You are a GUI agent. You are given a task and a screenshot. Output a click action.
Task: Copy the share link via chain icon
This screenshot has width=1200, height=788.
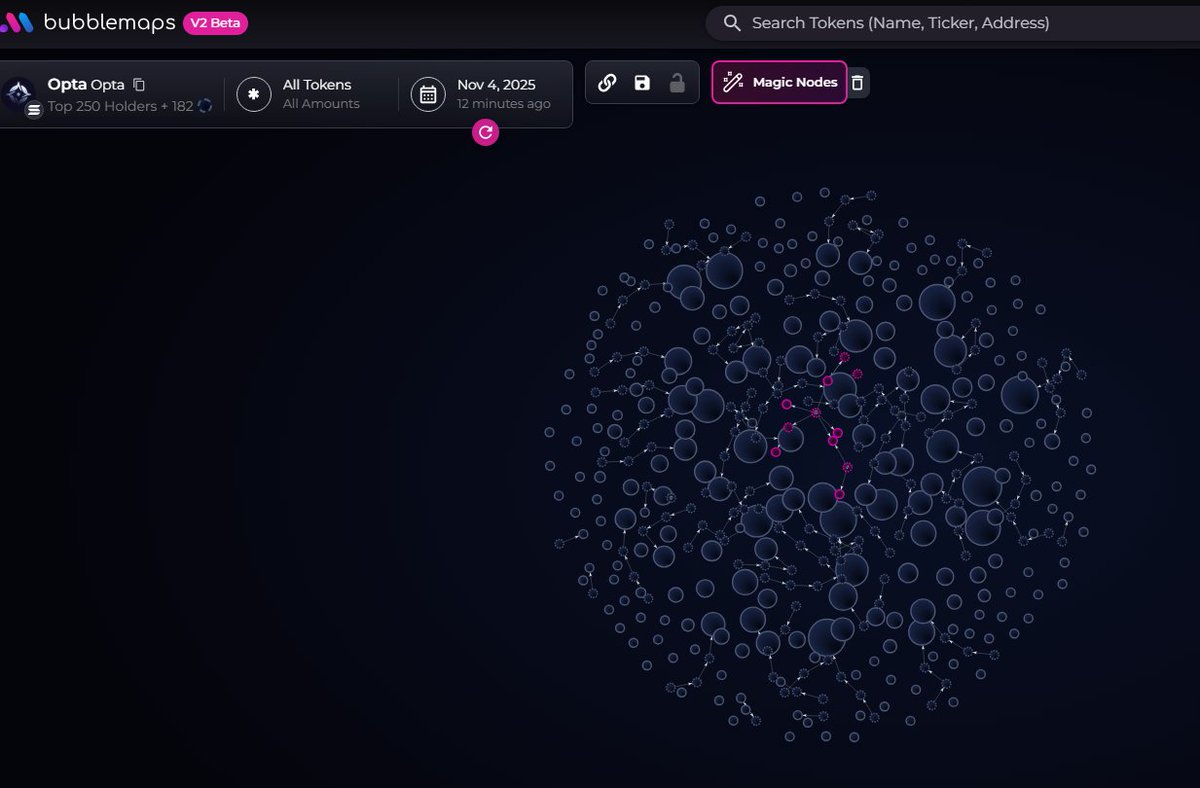(x=607, y=83)
